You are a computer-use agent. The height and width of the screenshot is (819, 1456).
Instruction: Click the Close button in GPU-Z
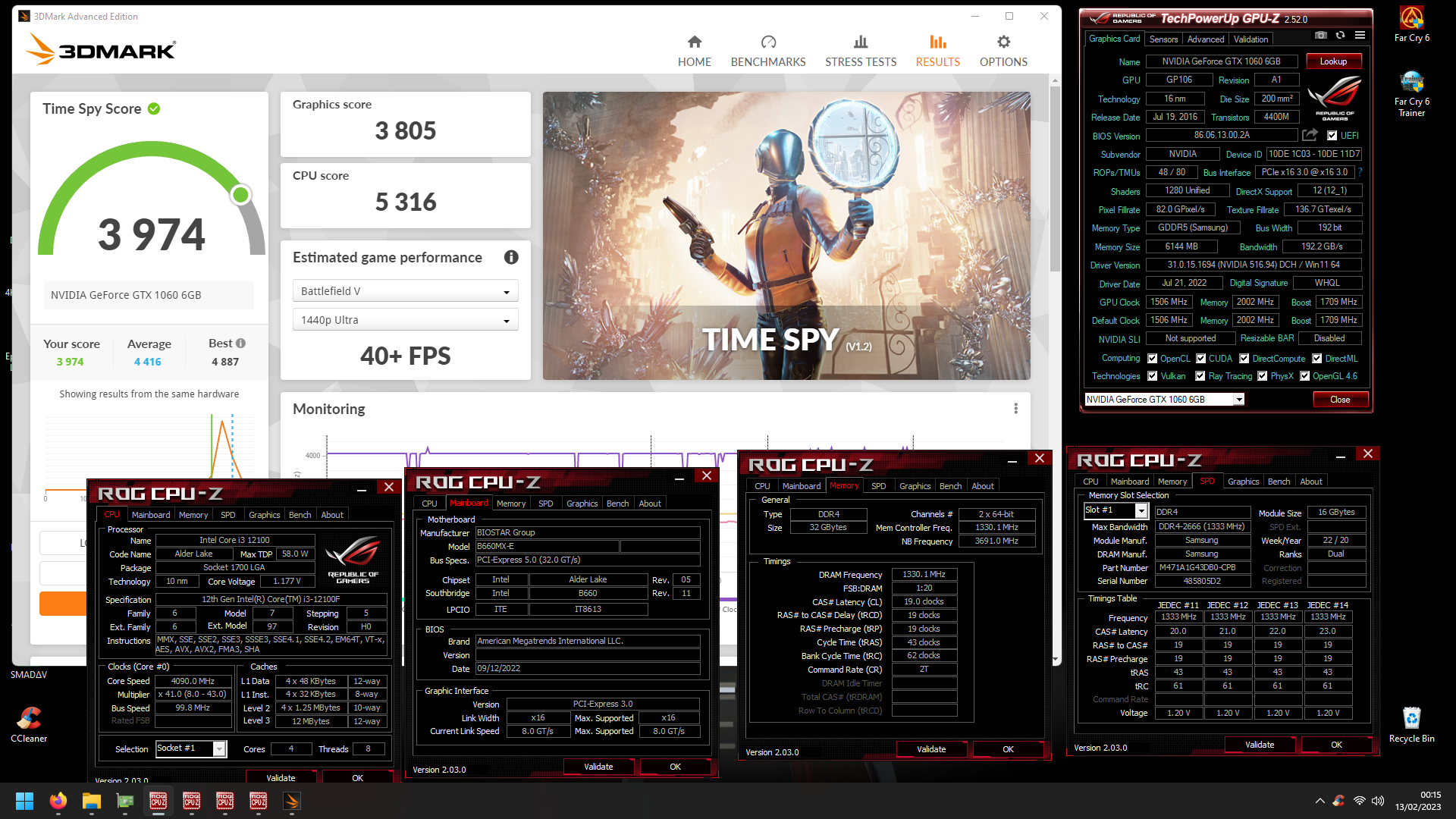(x=1340, y=400)
